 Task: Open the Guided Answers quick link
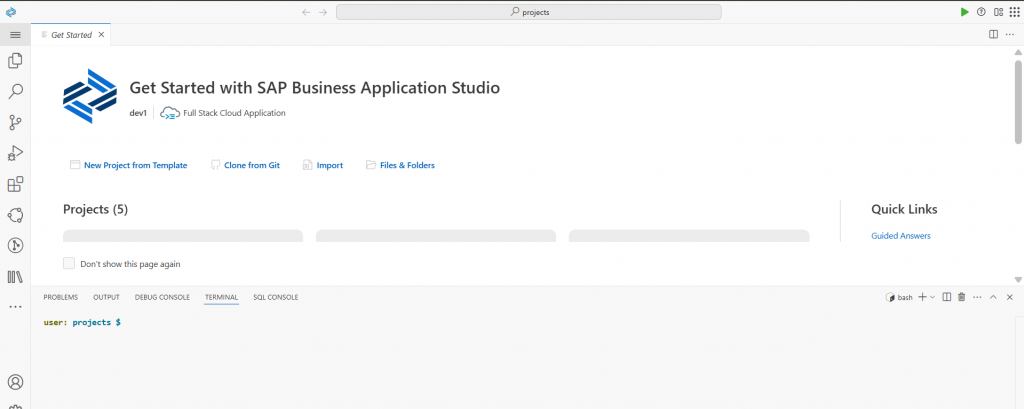point(901,236)
